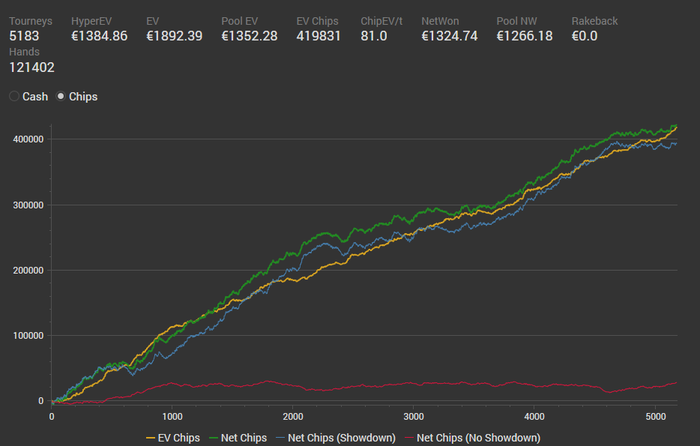Click the 5000 x-axis label
This screenshot has height=446, width=700.
[655, 417]
